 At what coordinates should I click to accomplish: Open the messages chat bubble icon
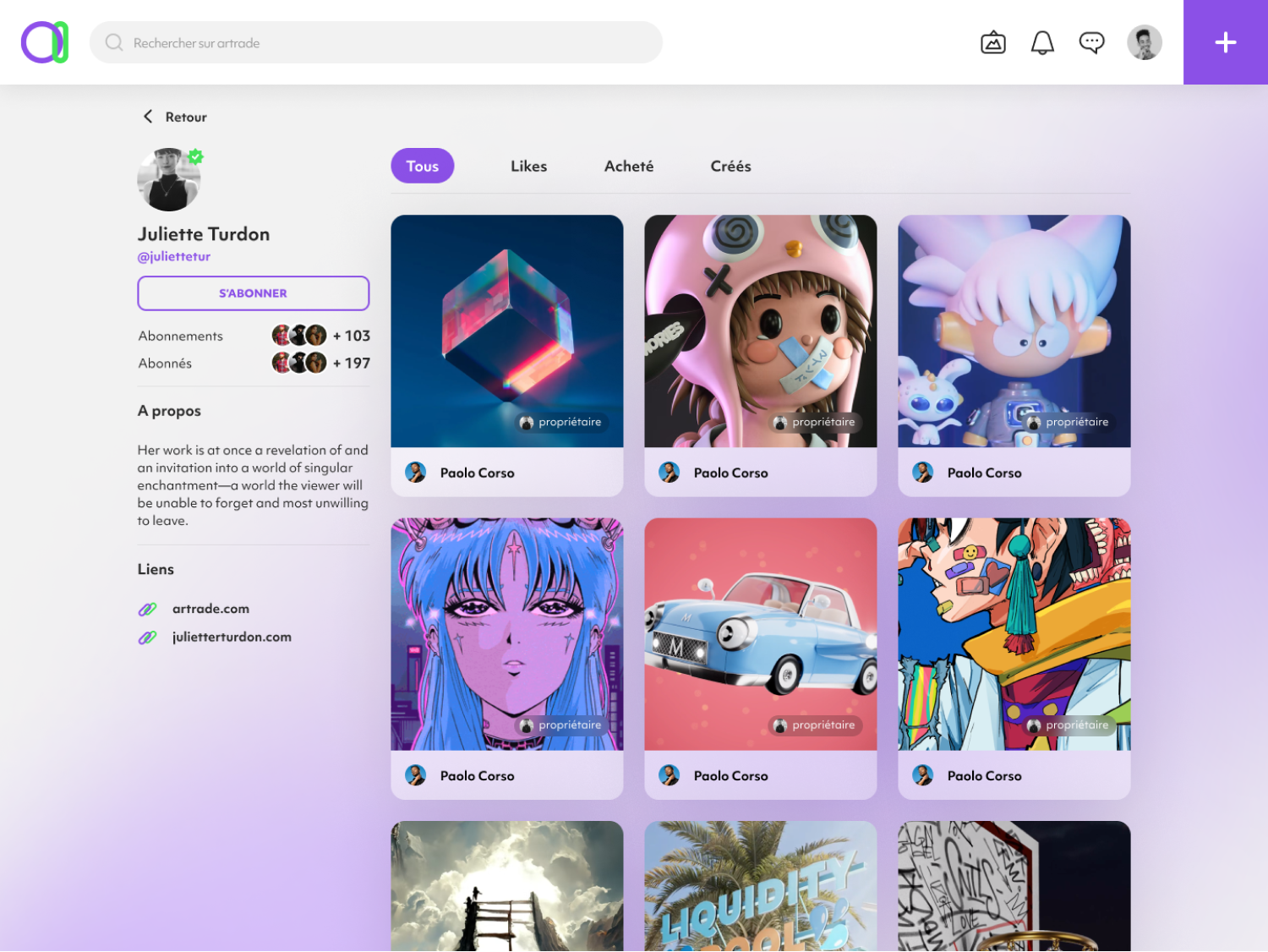[x=1091, y=42]
